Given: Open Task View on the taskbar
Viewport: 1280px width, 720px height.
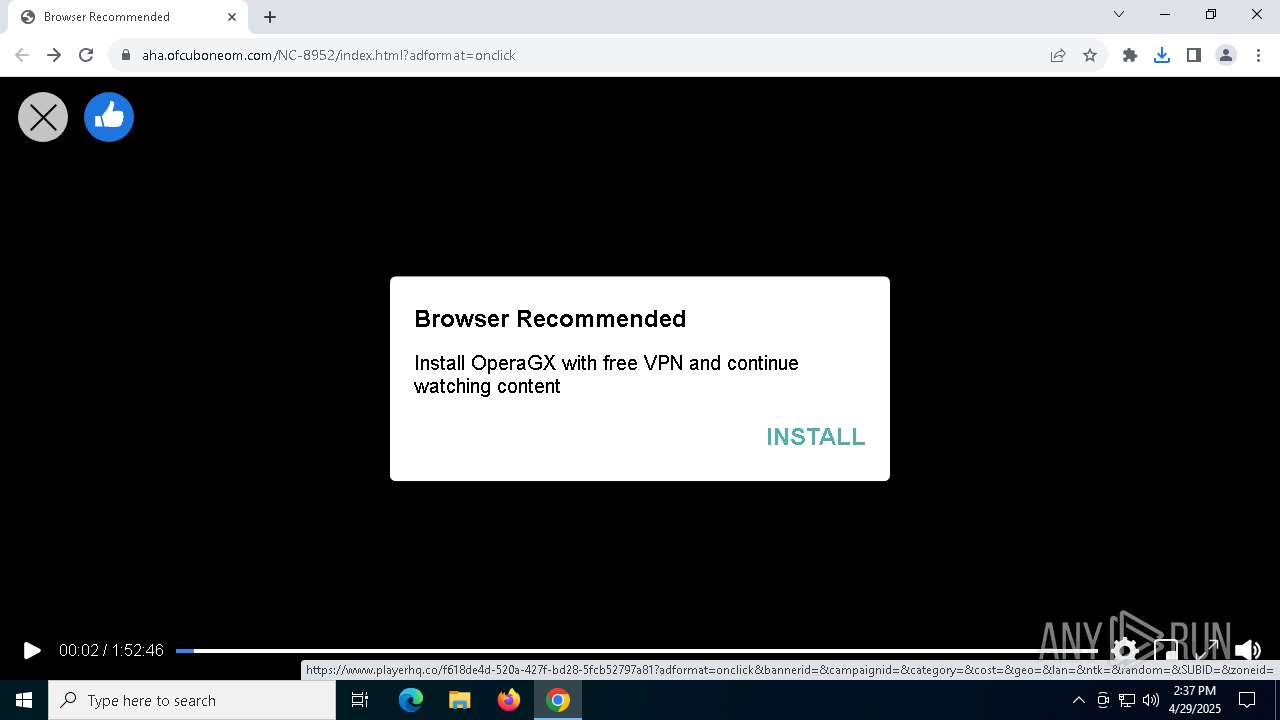Looking at the screenshot, I should pyautogui.click(x=360, y=700).
